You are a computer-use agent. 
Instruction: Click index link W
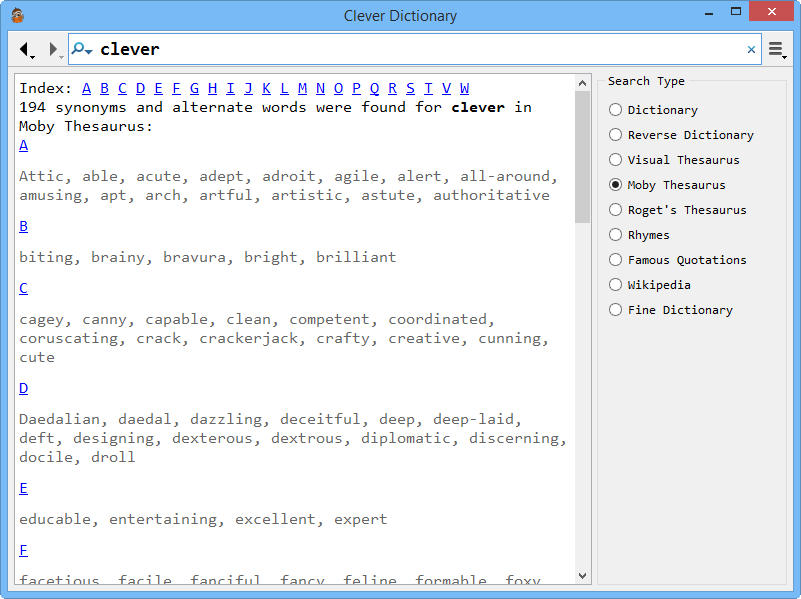pyautogui.click(x=464, y=88)
